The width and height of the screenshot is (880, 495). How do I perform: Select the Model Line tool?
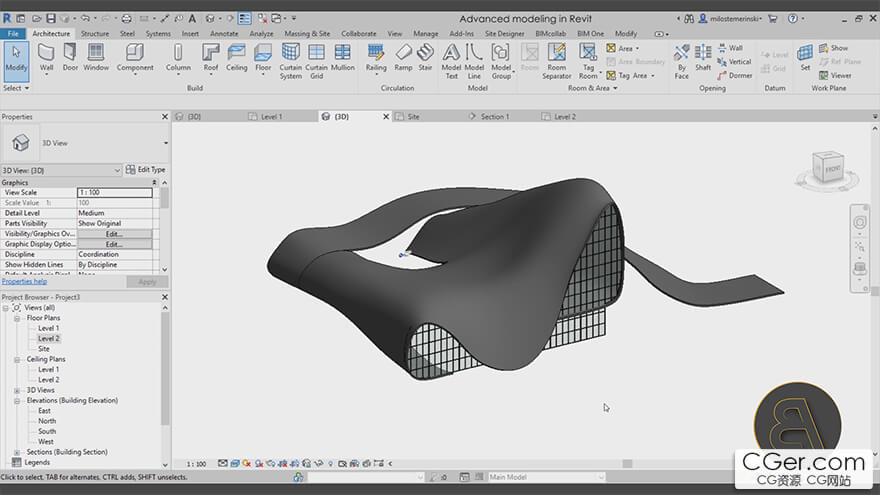point(474,61)
